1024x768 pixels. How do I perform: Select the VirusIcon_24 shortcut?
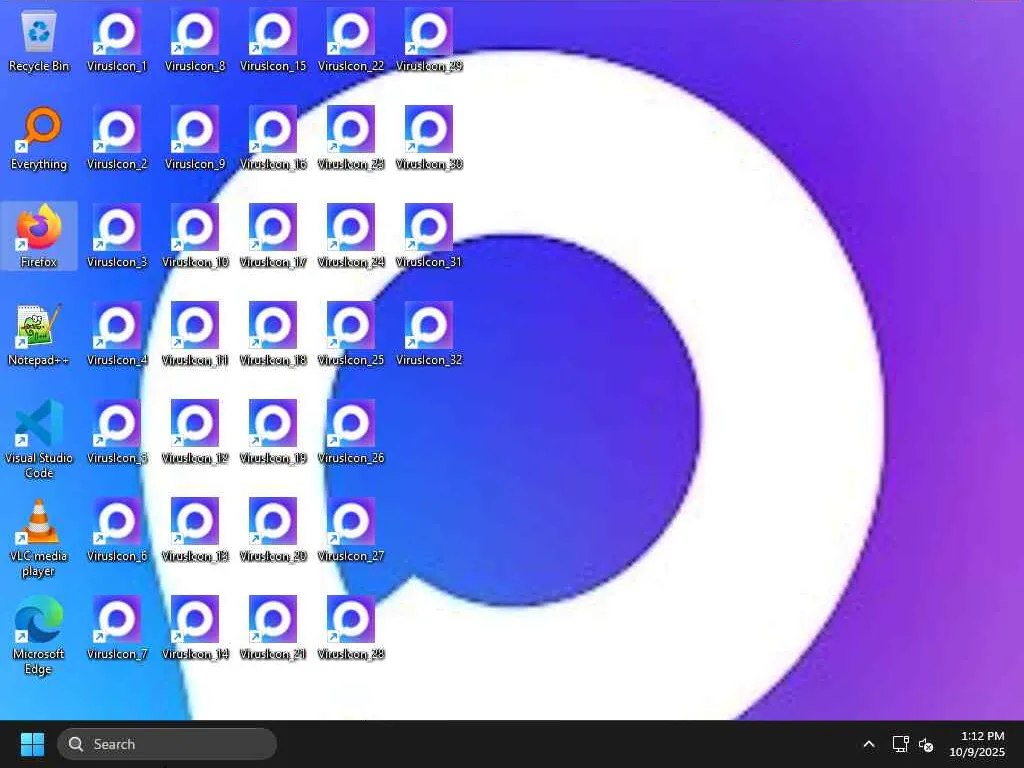[351, 236]
